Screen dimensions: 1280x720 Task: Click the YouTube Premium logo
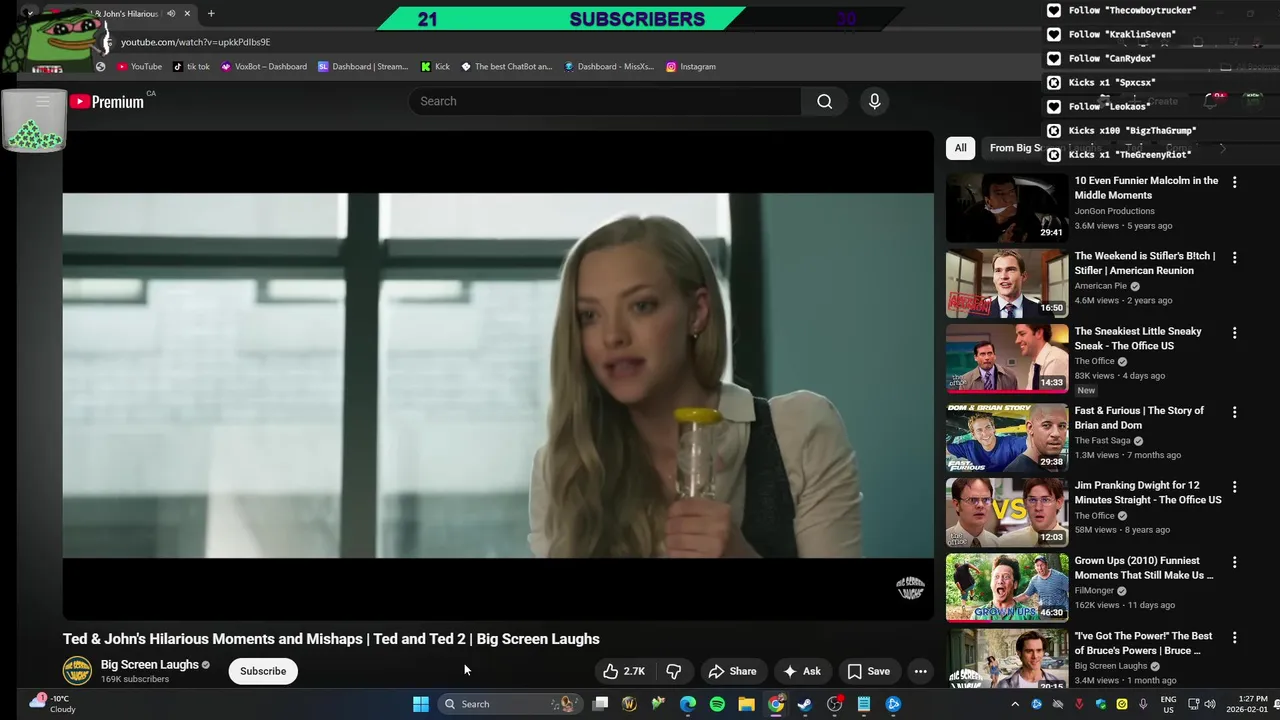(x=106, y=101)
